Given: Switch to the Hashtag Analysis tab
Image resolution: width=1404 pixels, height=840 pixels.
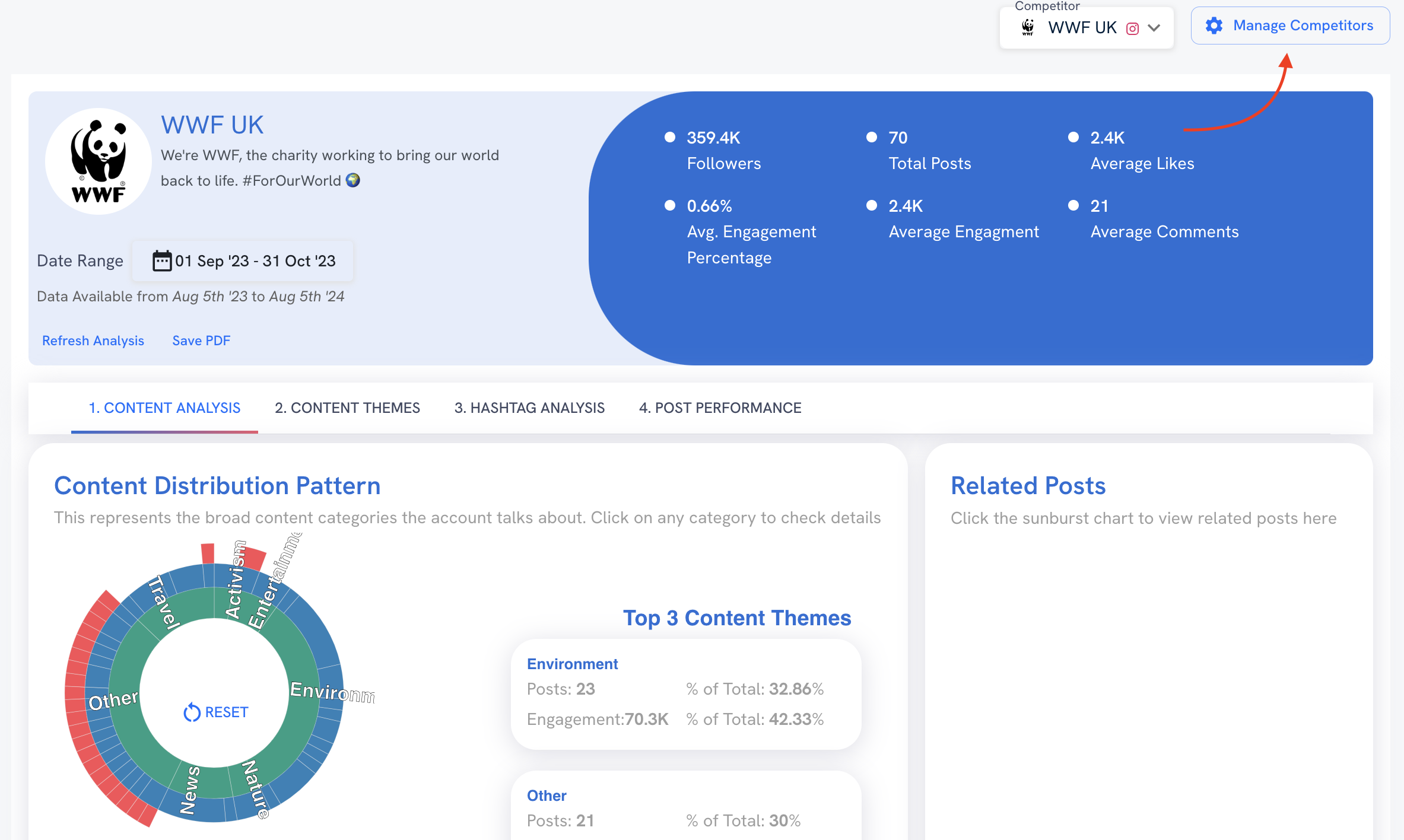Looking at the screenshot, I should tap(530, 407).
